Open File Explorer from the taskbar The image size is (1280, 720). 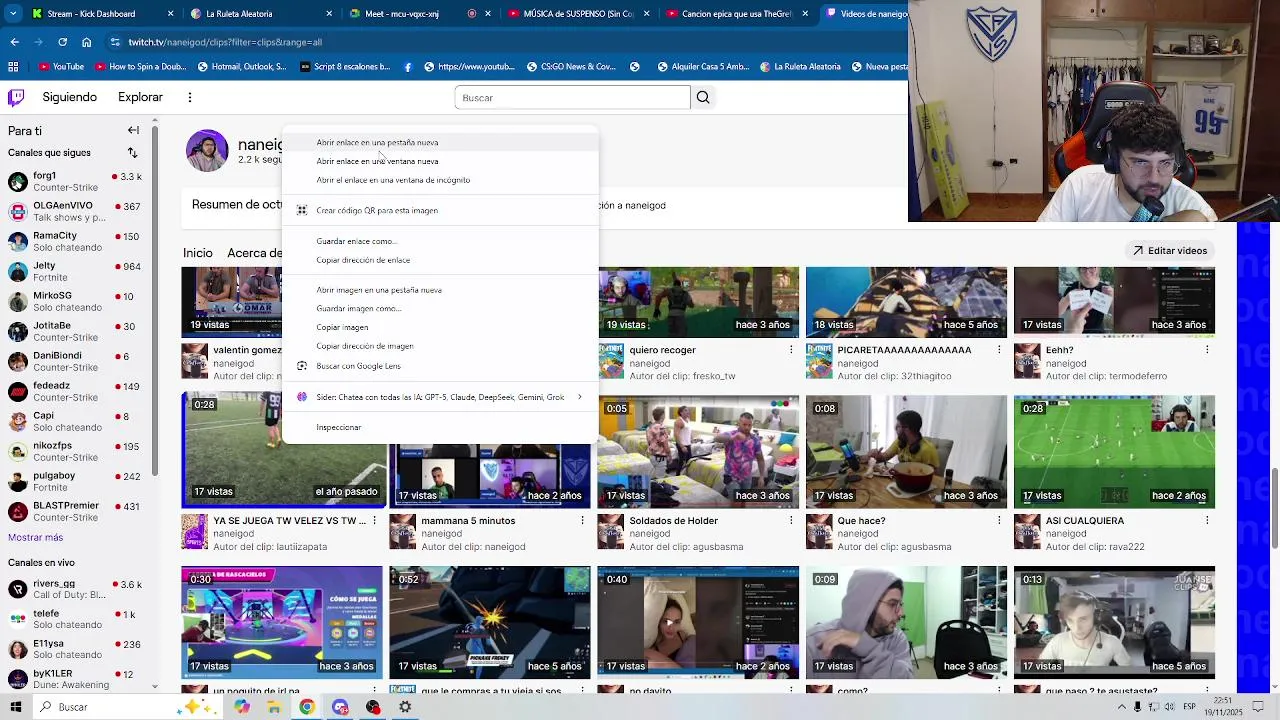click(273, 707)
